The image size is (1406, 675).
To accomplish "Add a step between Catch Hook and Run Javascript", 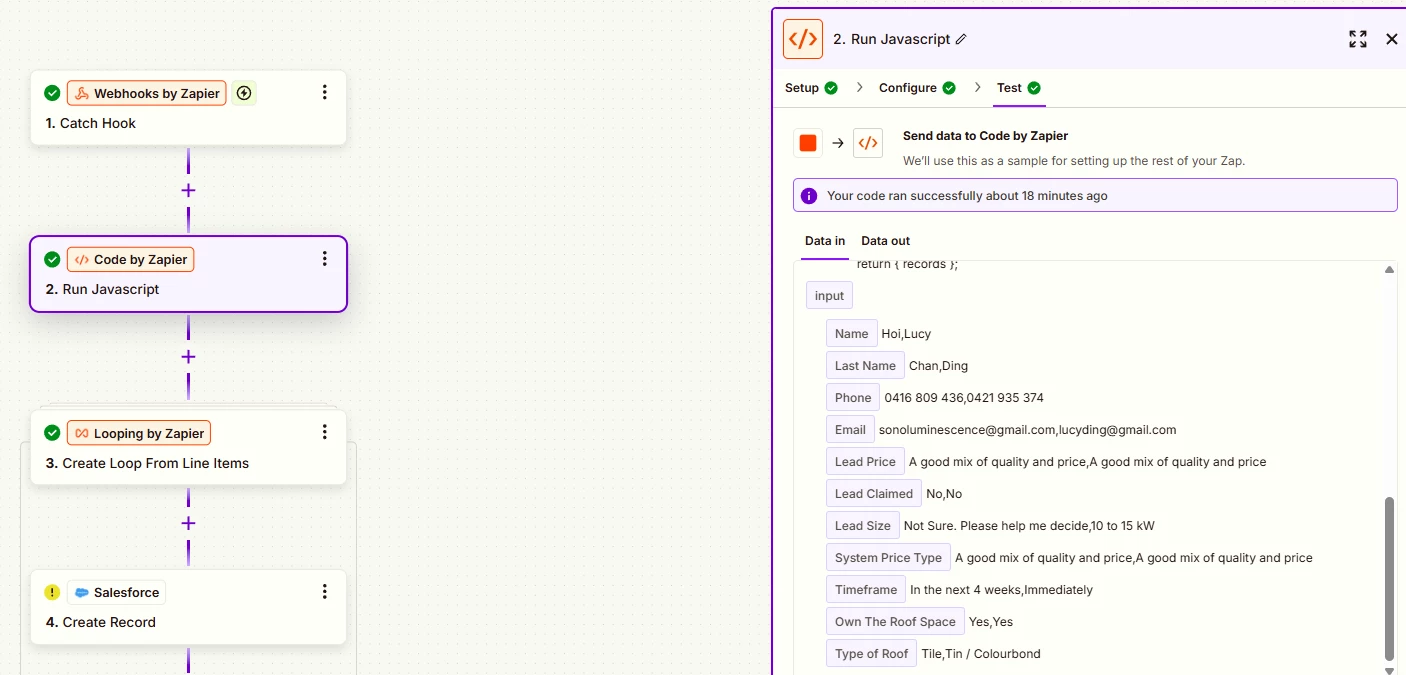I will tap(188, 190).
